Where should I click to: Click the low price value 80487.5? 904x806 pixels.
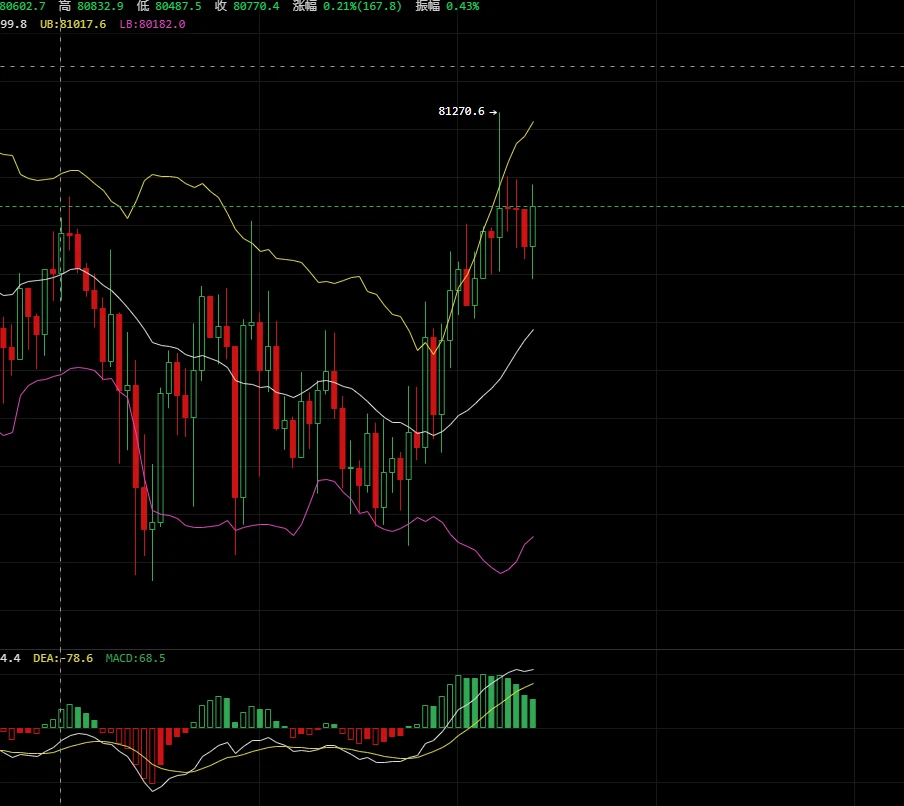click(x=178, y=6)
